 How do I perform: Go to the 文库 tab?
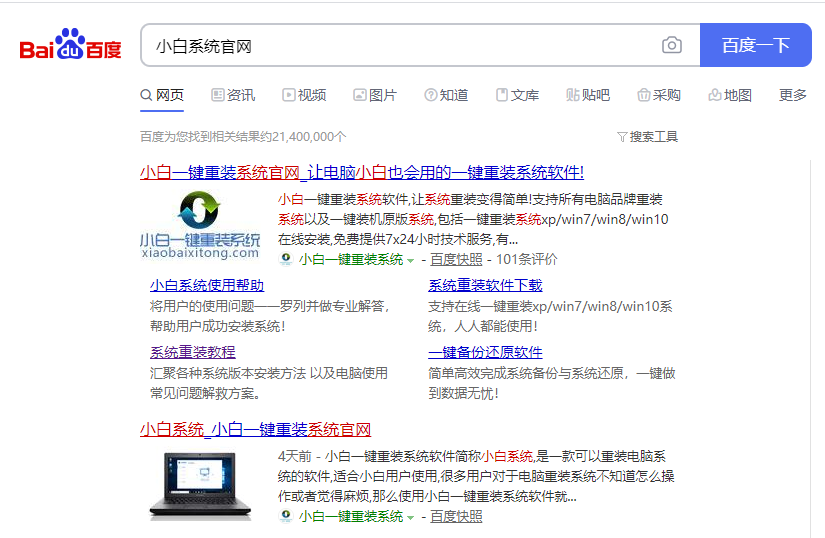(517, 95)
